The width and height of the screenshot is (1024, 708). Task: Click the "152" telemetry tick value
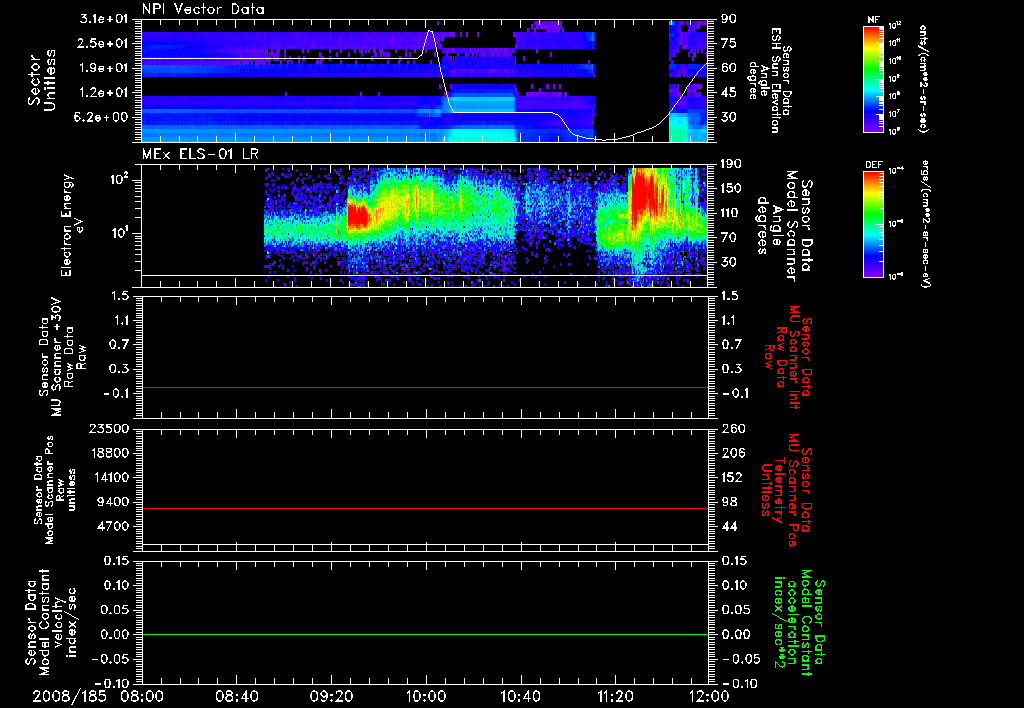click(x=731, y=477)
